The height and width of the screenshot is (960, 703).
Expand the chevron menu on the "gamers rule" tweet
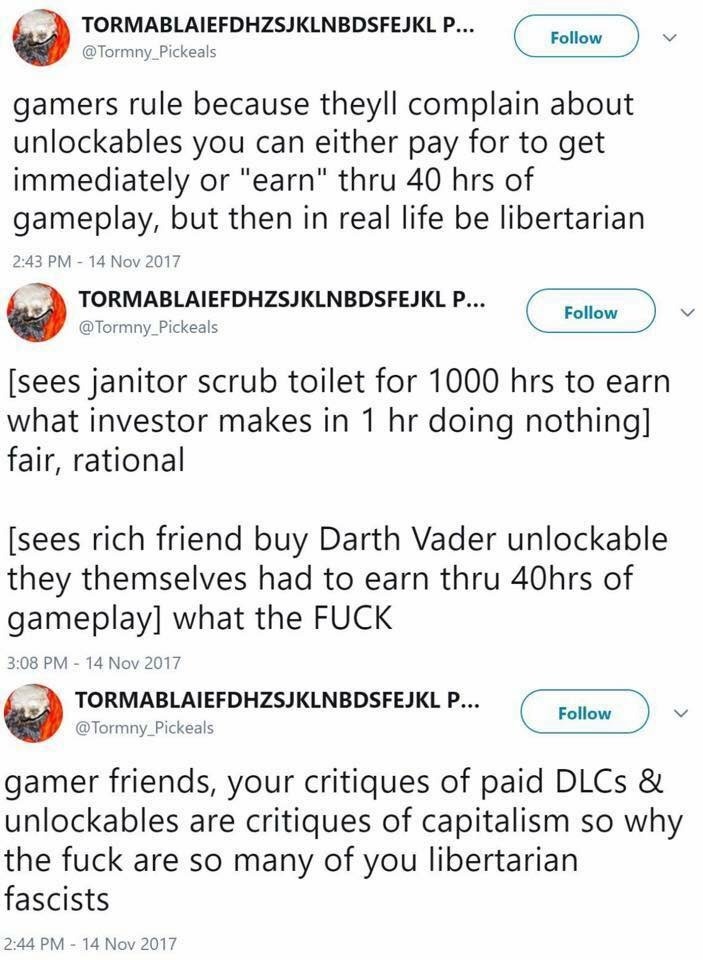click(x=671, y=38)
